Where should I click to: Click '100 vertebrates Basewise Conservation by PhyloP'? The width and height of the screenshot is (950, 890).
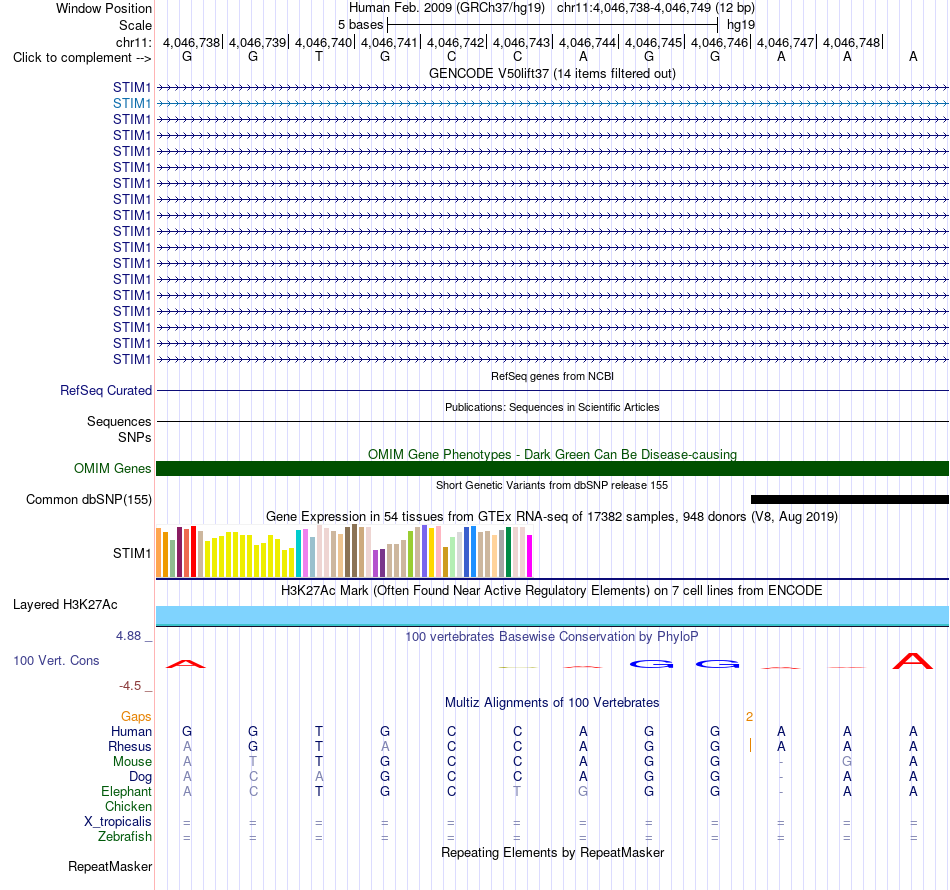pyautogui.click(x=552, y=637)
